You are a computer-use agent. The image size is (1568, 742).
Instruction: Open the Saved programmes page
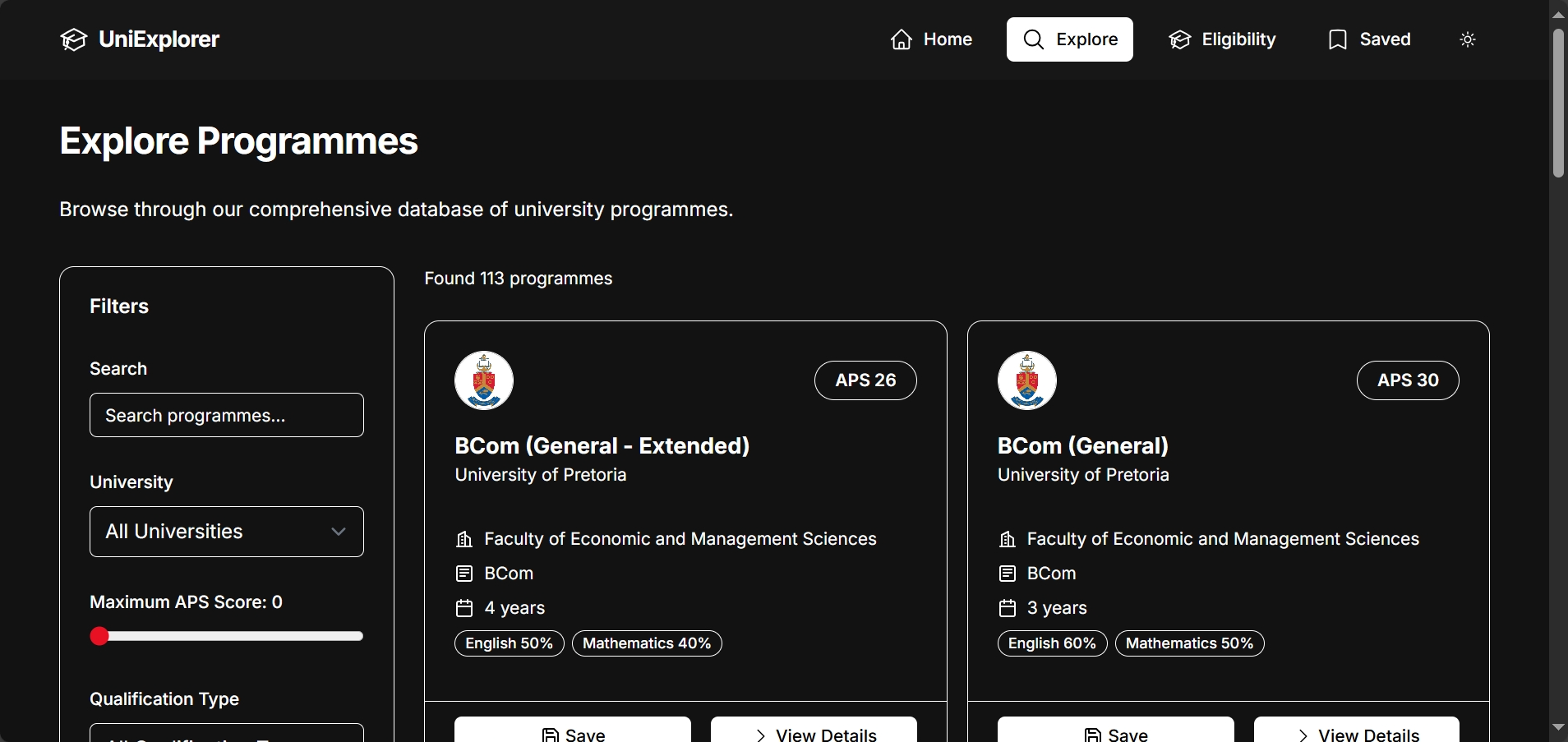pos(1369,39)
